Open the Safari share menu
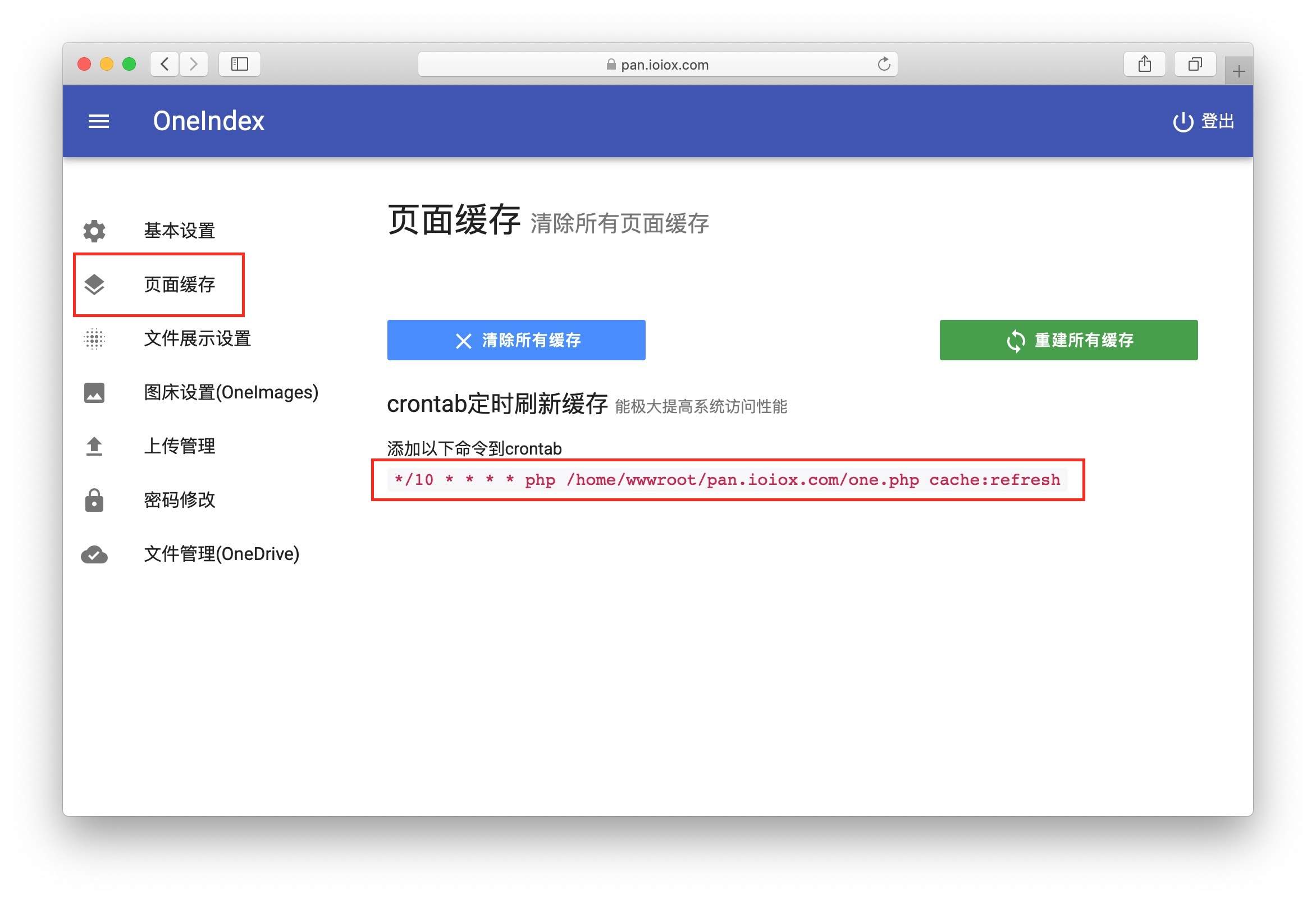Image resolution: width=1316 pixels, height=899 pixels. click(1144, 64)
